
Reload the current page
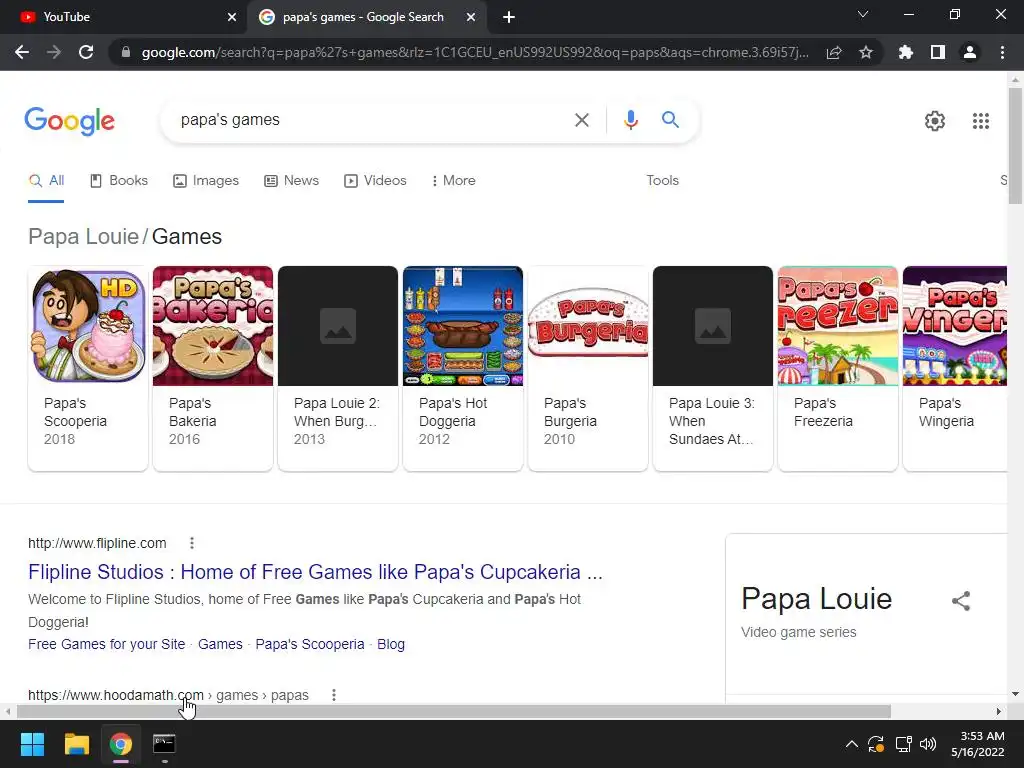pyautogui.click(x=86, y=52)
